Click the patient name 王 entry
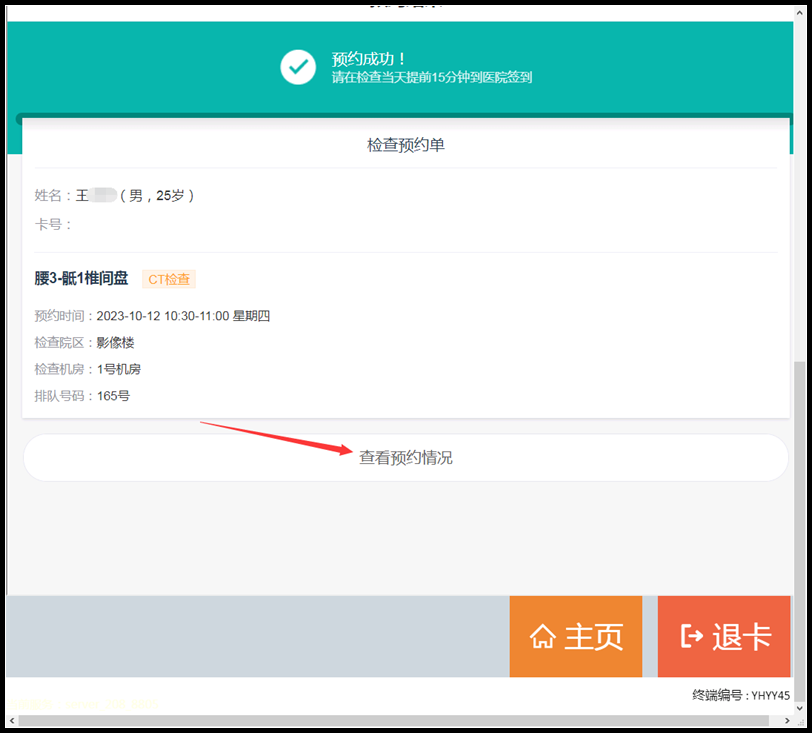This screenshot has height=733, width=812. [x=85, y=195]
